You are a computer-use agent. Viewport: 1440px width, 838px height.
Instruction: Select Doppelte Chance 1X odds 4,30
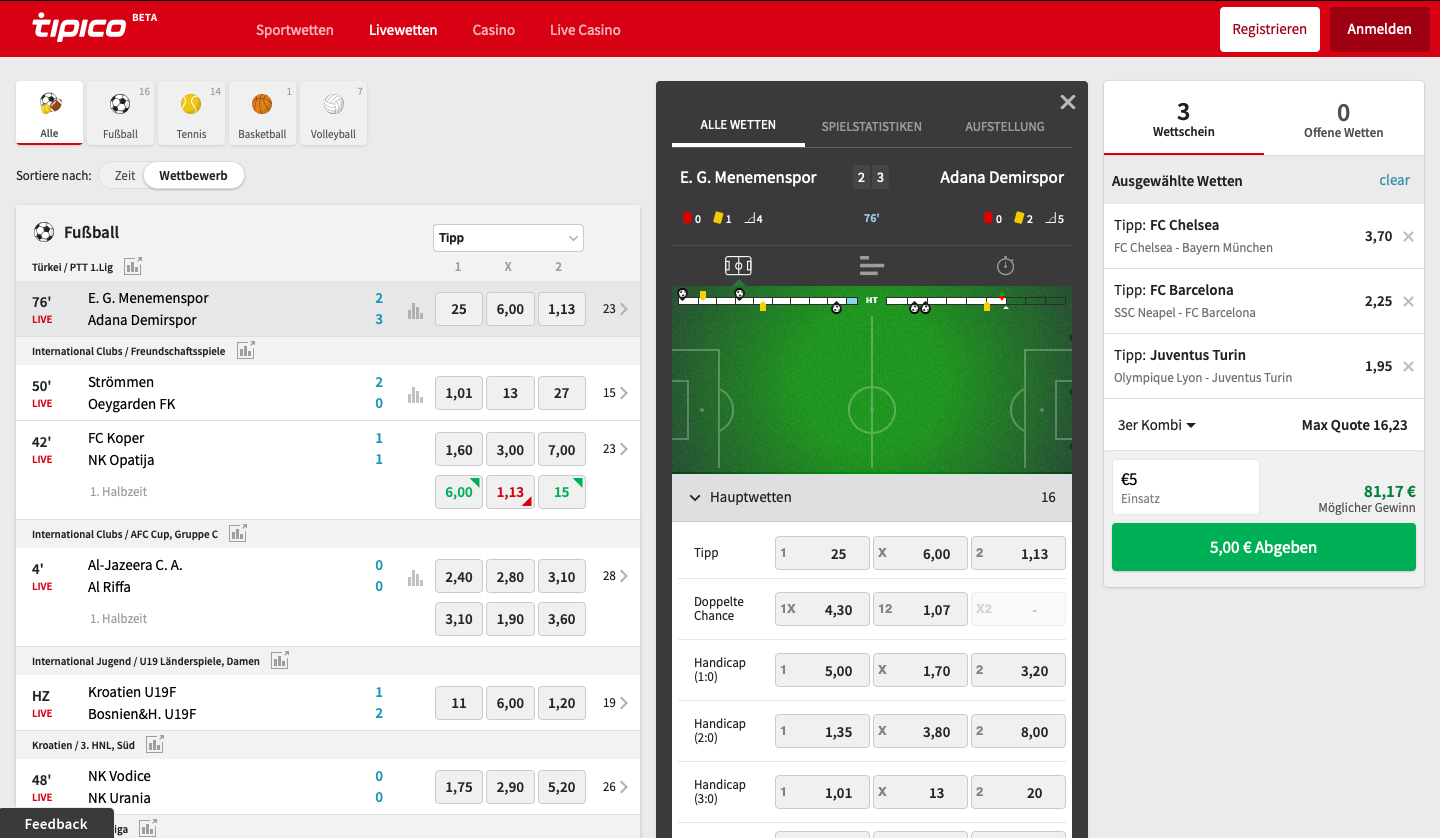pos(822,609)
